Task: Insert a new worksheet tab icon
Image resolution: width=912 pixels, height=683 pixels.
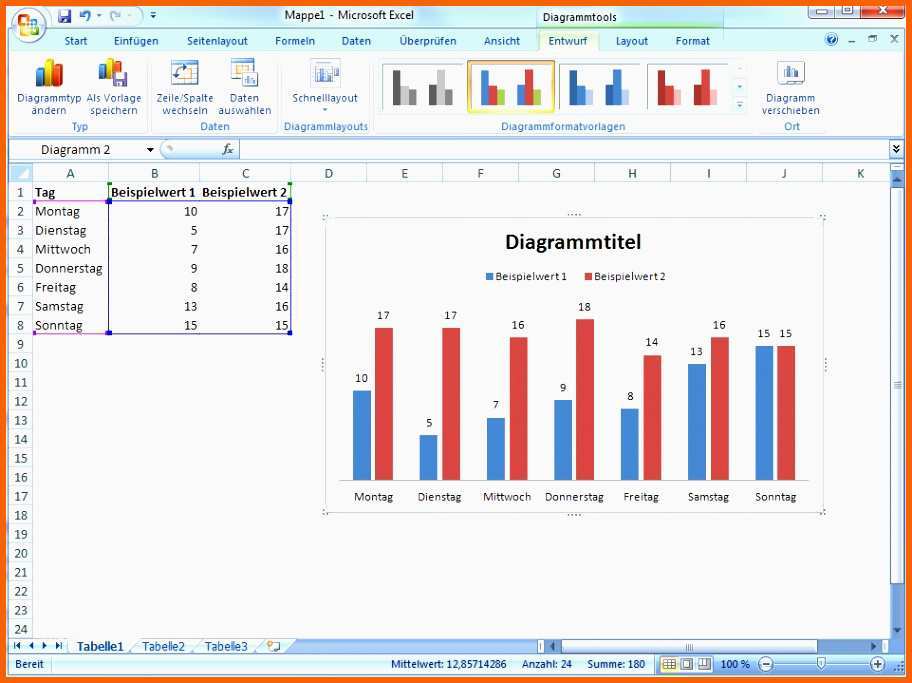Action: pyautogui.click(x=273, y=647)
